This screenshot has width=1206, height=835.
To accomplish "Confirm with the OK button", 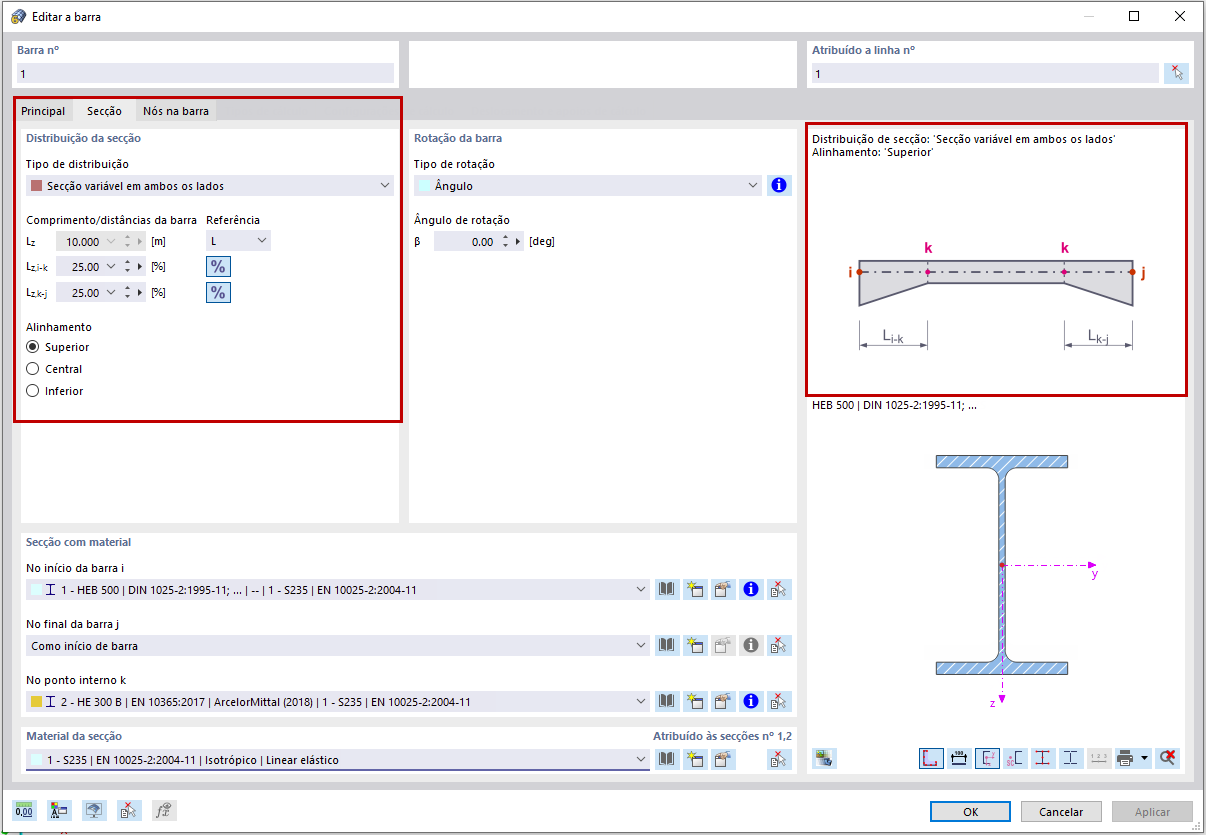I will point(970,812).
